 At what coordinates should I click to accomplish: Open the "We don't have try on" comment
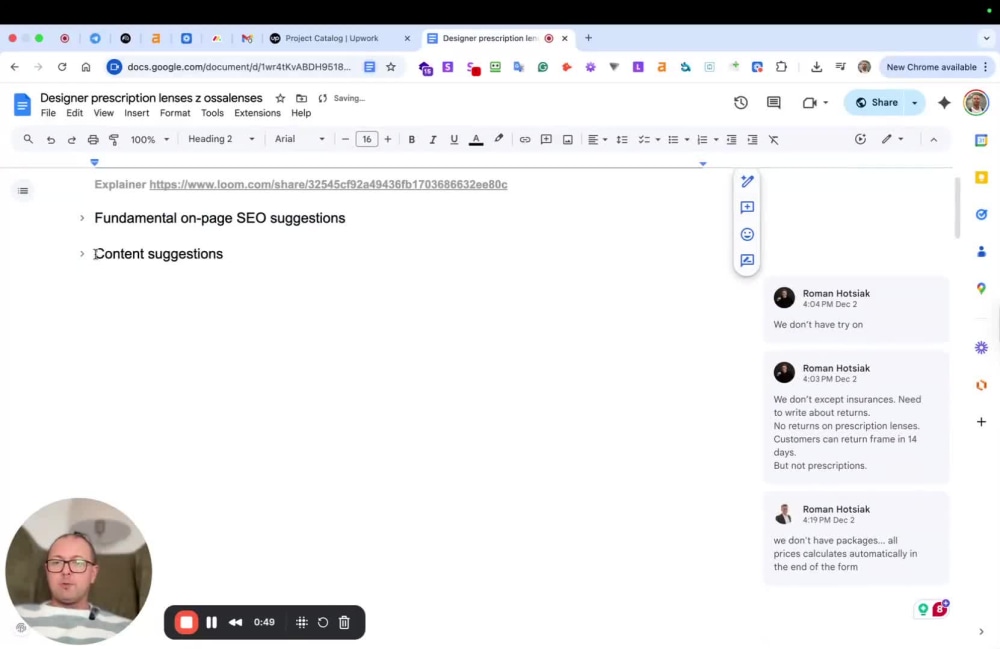pos(856,309)
